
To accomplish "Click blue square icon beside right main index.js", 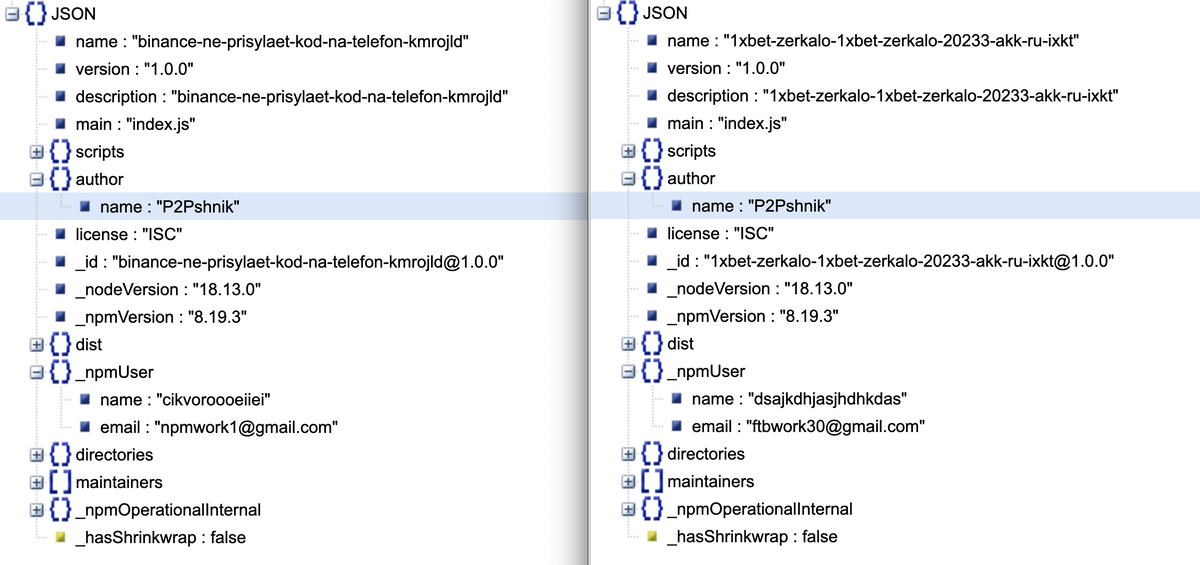I will (x=653, y=124).
